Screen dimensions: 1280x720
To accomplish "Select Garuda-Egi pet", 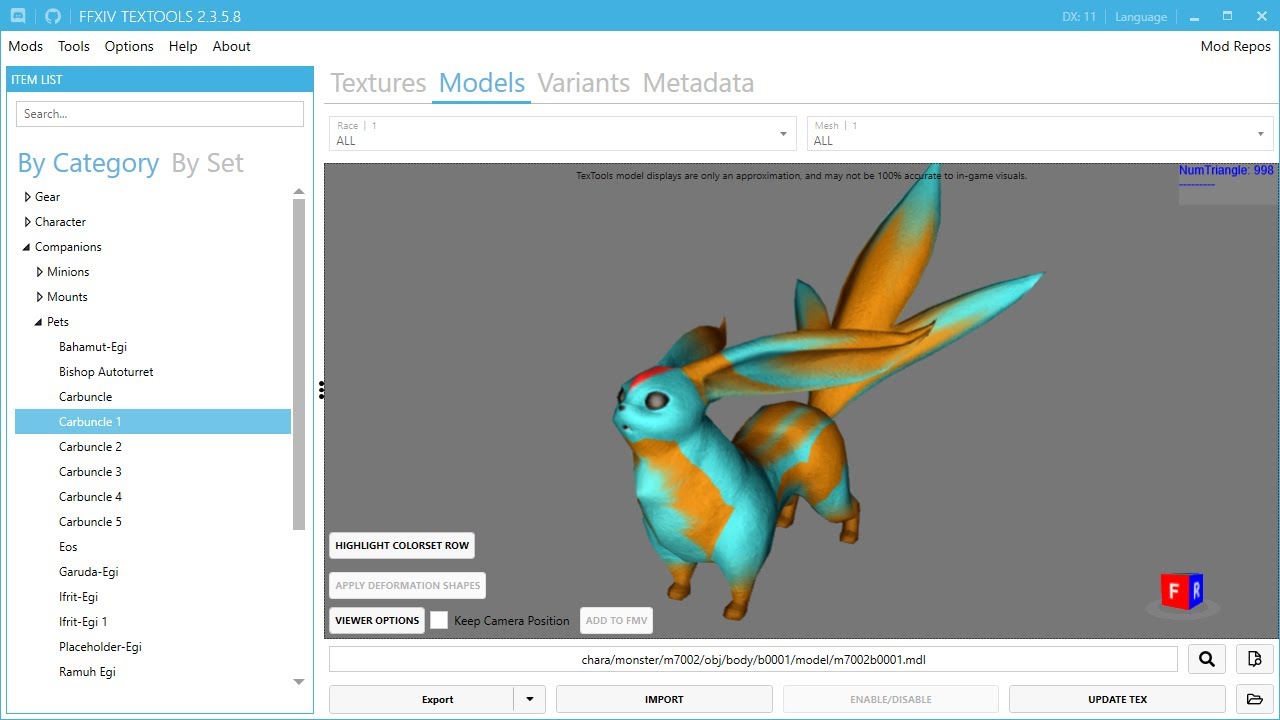I will [x=88, y=572].
